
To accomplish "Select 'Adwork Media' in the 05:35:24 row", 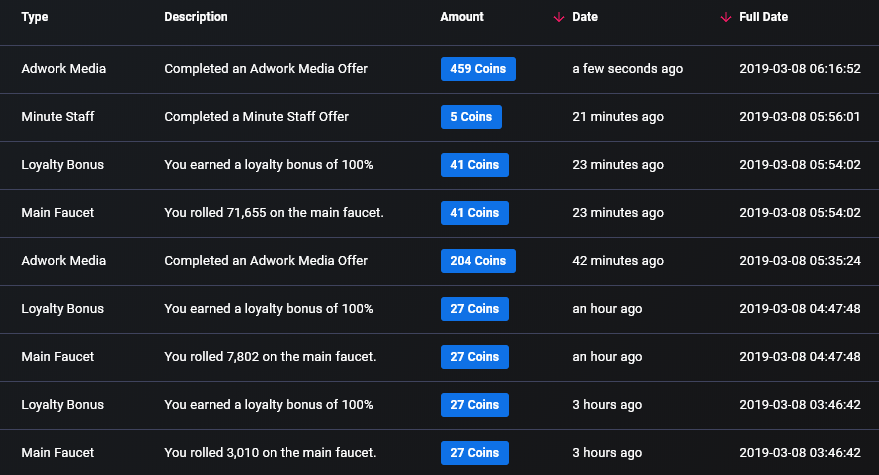I will [63, 261].
